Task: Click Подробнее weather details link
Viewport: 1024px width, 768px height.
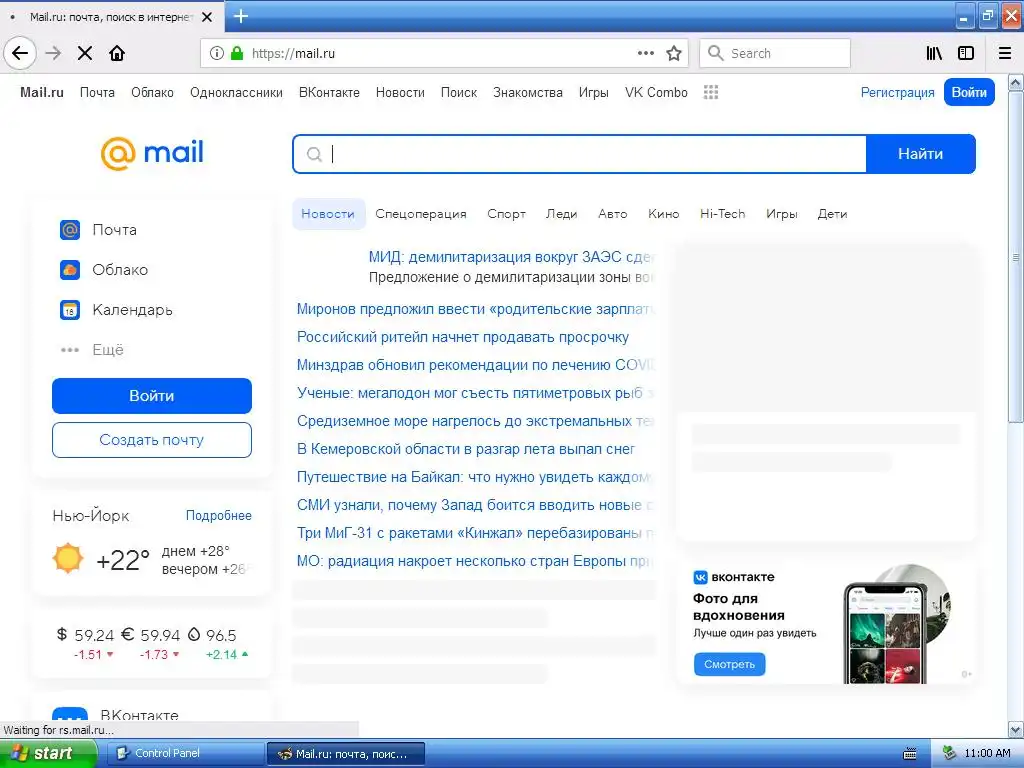Action: [218, 516]
